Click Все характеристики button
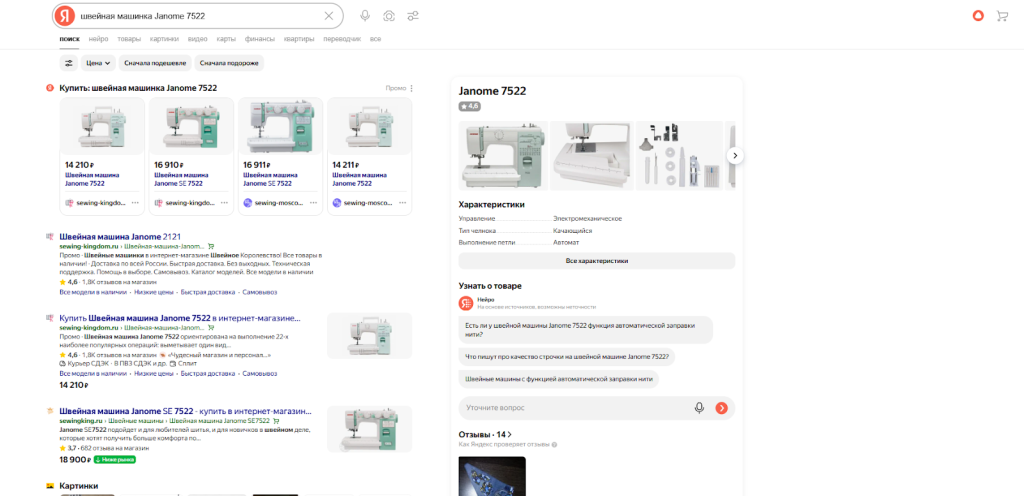Screen dimensions: 1024x496 [596, 260]
